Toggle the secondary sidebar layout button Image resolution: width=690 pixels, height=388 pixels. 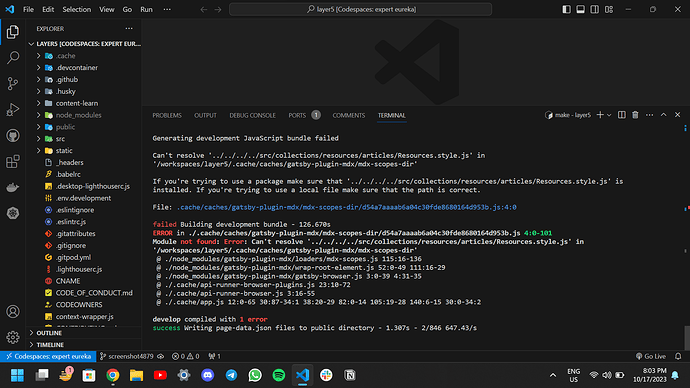[595, 9]
